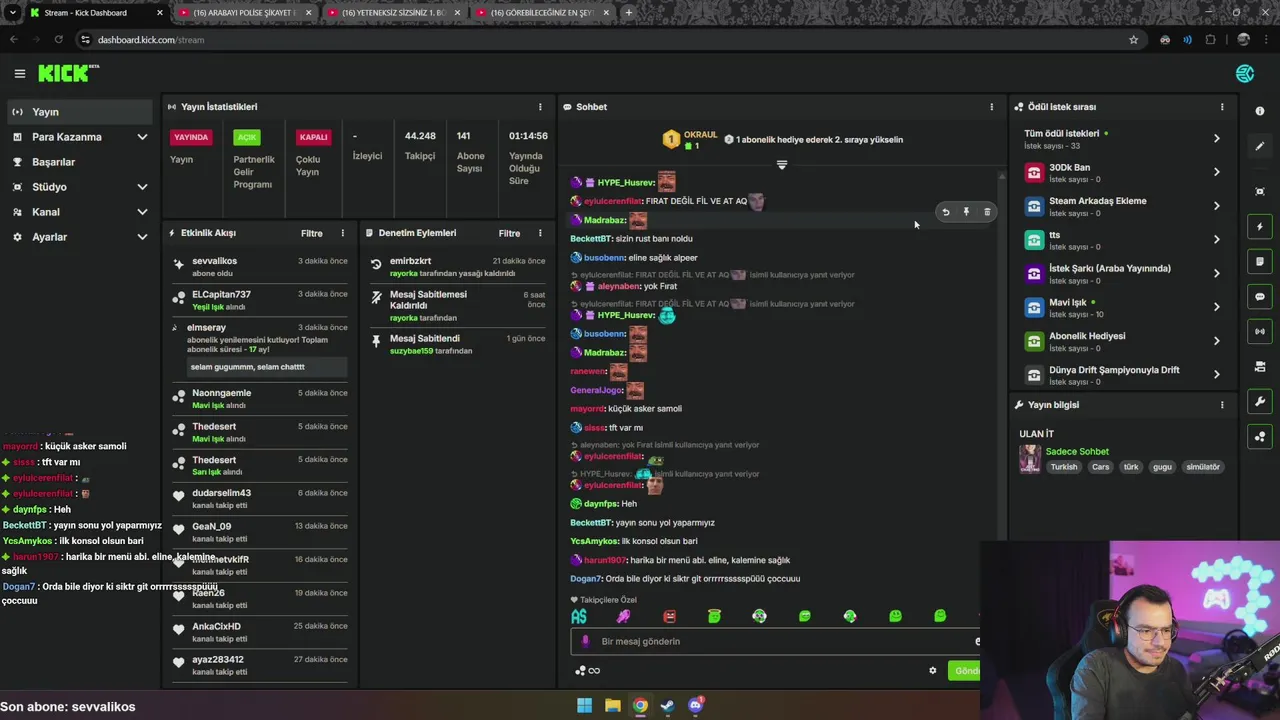Switch to ARABAYI POLİSE ŞİKAYET browser tab
The image size is (1280, 720).
[243, 13]
